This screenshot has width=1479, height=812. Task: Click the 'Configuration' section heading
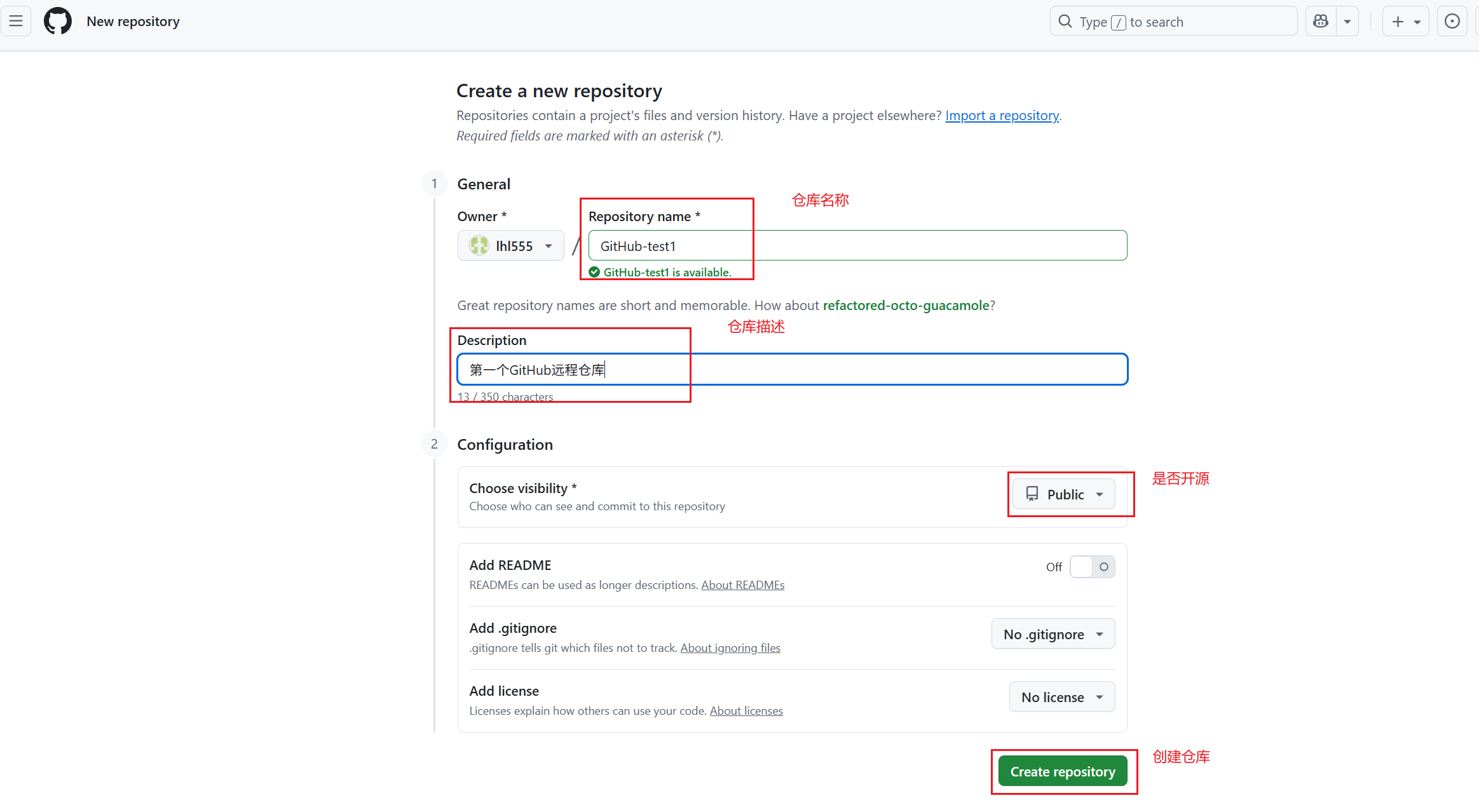tap(505, 445)
